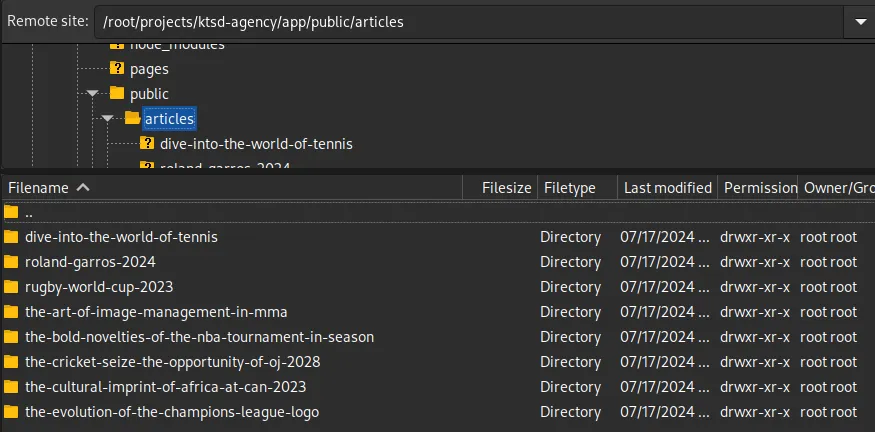Click folder icon for the-evolution-of-the-champions-league-logo
The width and height of the screenshot is (875, 432).
pyautogui.click(x=11, y=412)
